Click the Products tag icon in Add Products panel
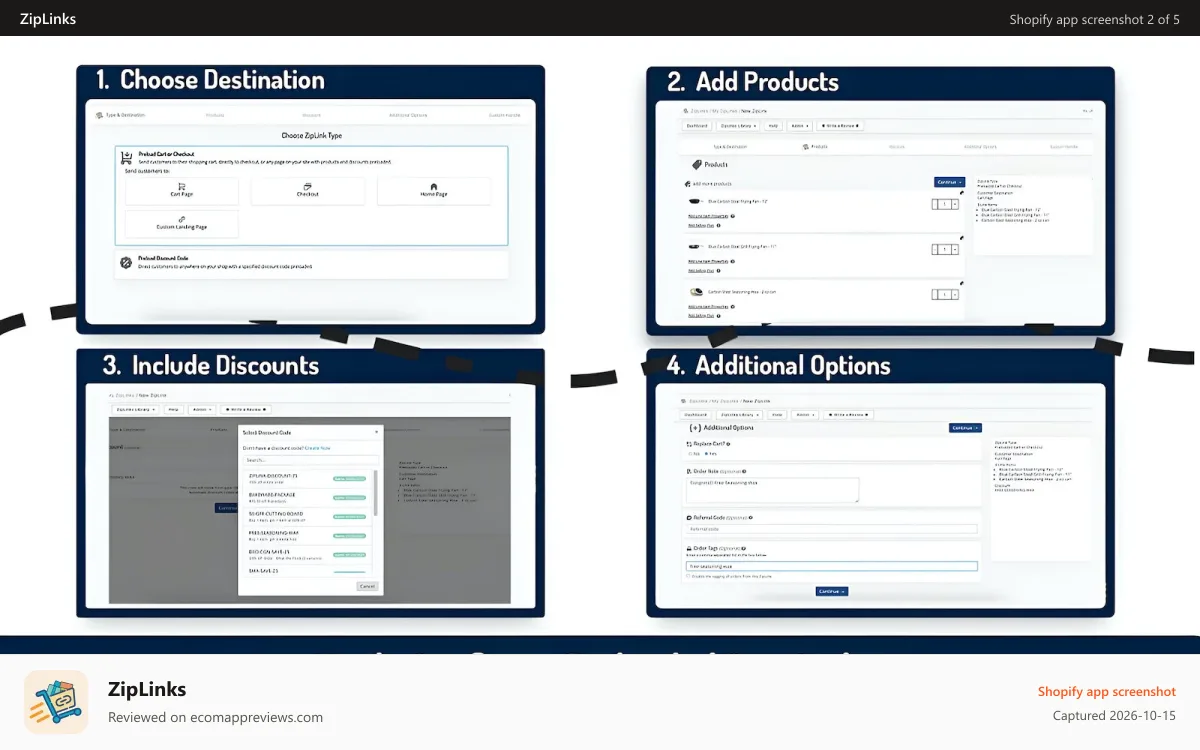Viewport: 1200px width, 750px height. point(697,164)
